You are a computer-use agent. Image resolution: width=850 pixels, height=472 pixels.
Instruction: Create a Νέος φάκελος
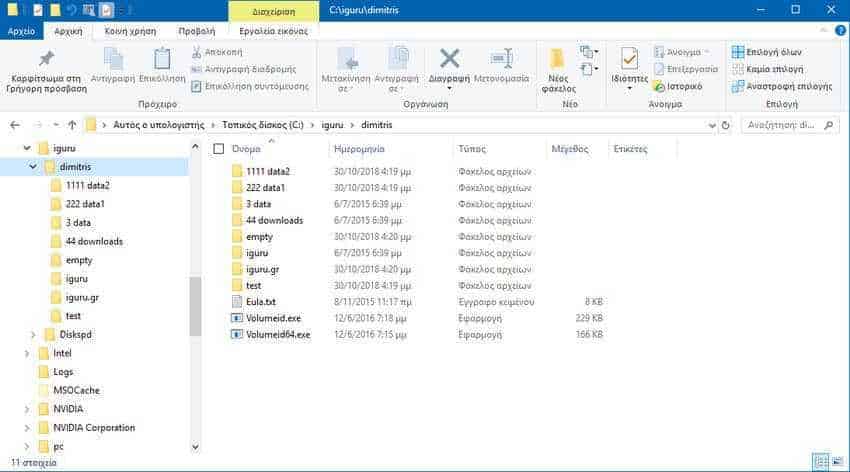pyautogui.click(x=558, y=69)
